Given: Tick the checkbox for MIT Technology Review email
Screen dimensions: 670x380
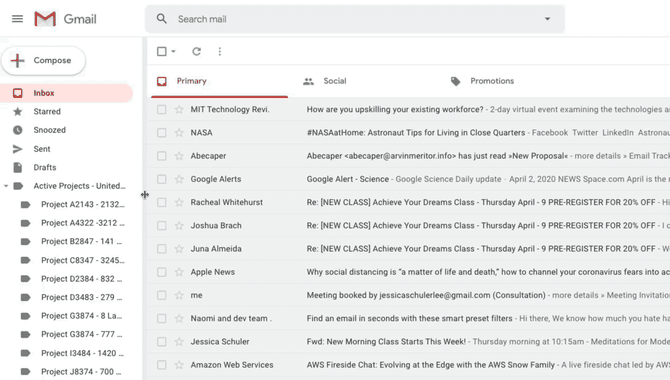Looking at the screenshot, I should pyautogui.click(x=162, y=109).
